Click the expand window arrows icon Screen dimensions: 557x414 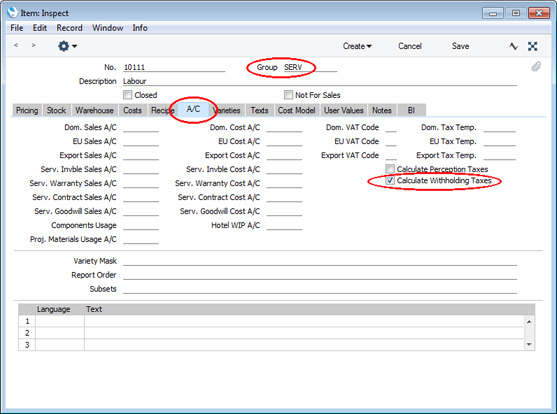click(532, 46)
